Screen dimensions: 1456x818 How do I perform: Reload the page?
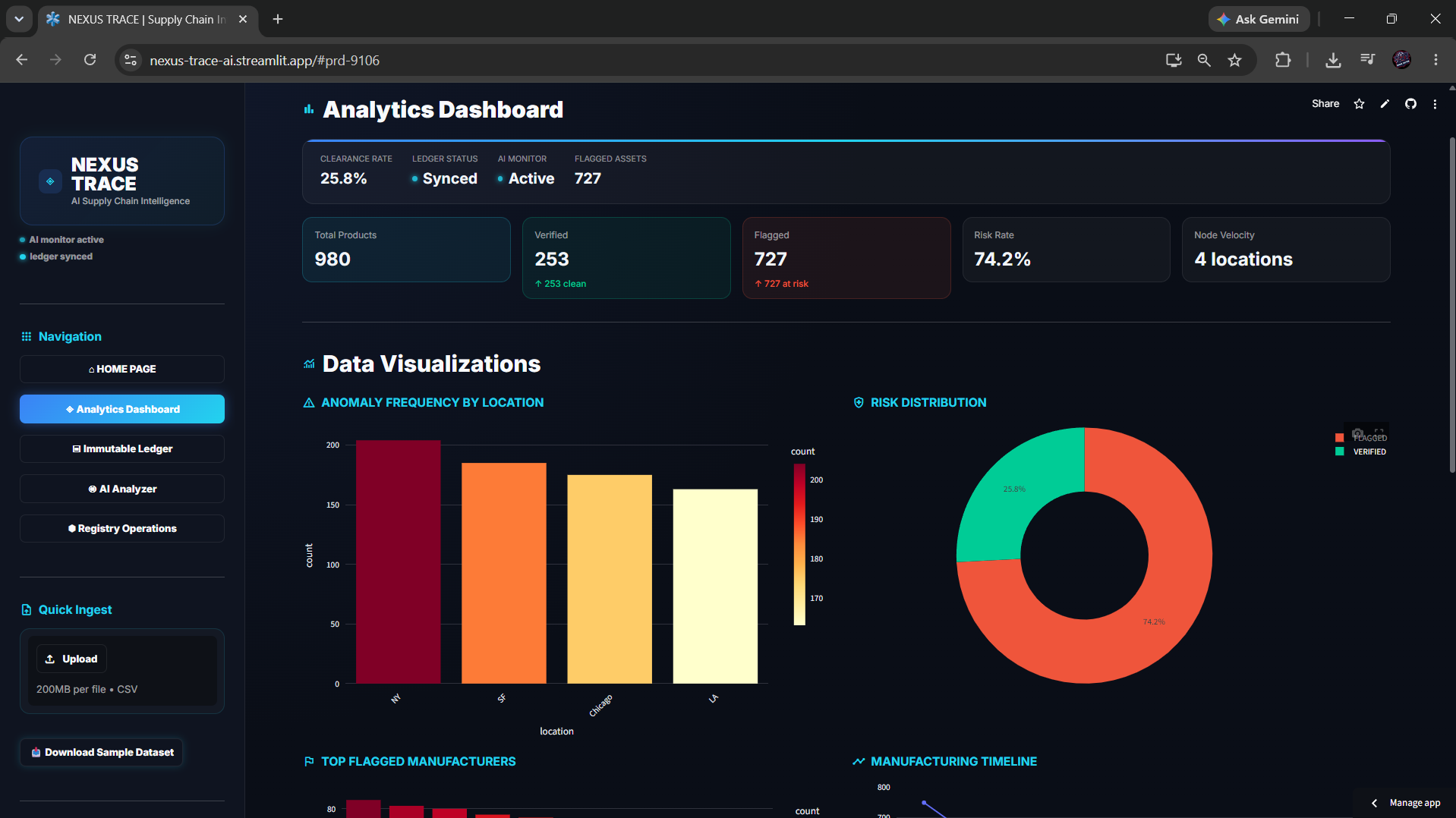pyautogui.click(x=90, y=60)
